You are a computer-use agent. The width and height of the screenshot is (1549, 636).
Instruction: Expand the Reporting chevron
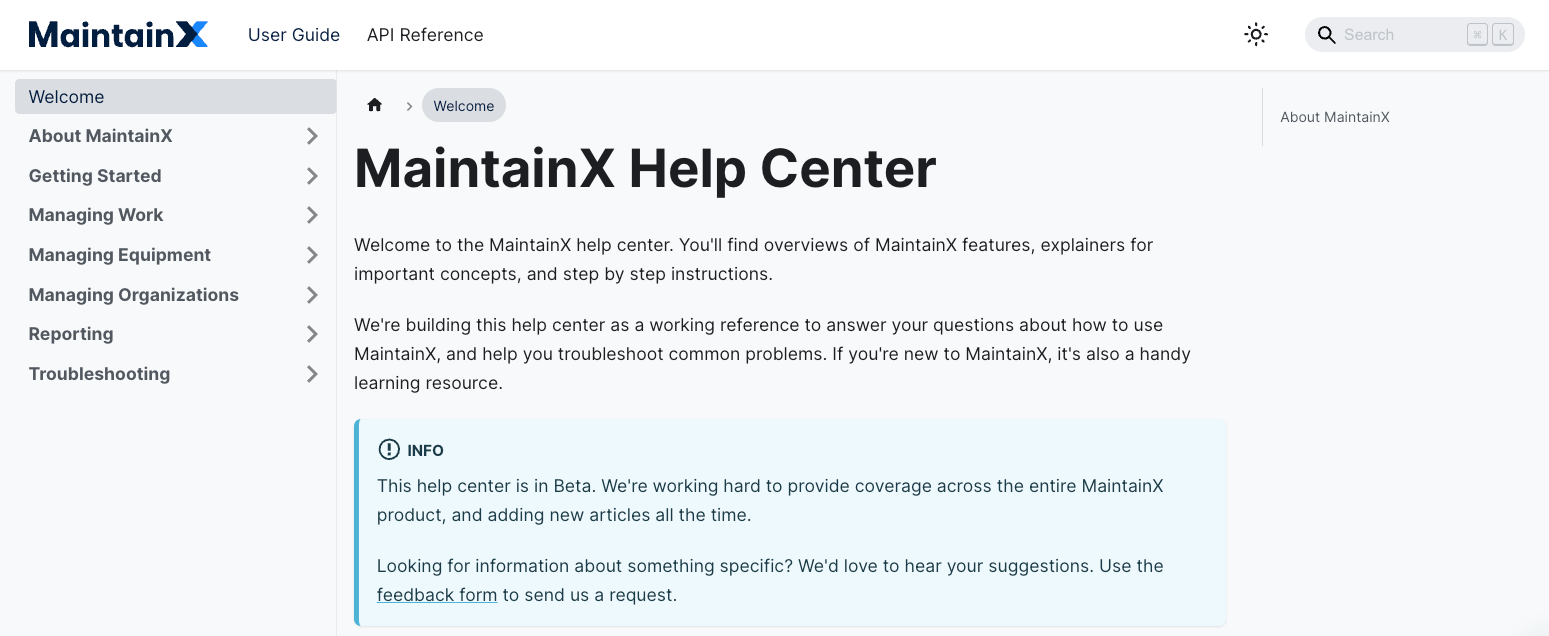coord(312,333)
